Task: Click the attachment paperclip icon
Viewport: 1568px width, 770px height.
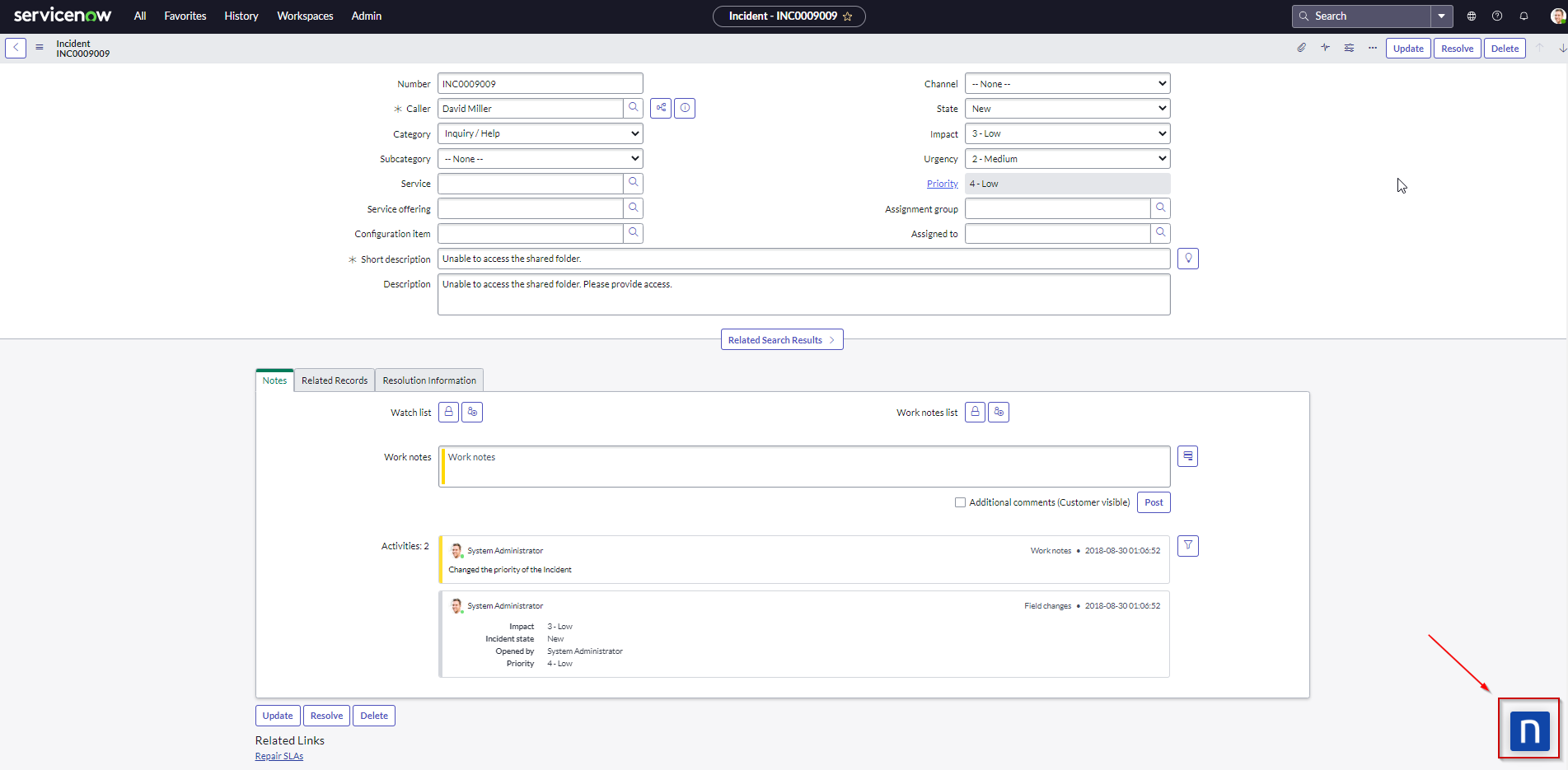Action: tap(1301, 48)
